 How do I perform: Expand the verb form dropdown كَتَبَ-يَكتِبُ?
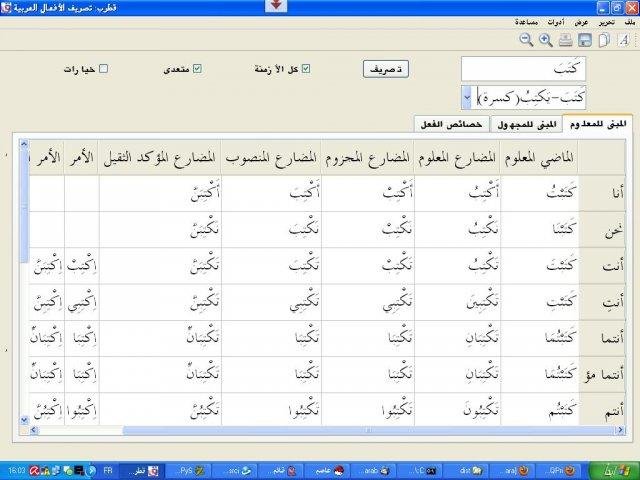coord(468,97)
